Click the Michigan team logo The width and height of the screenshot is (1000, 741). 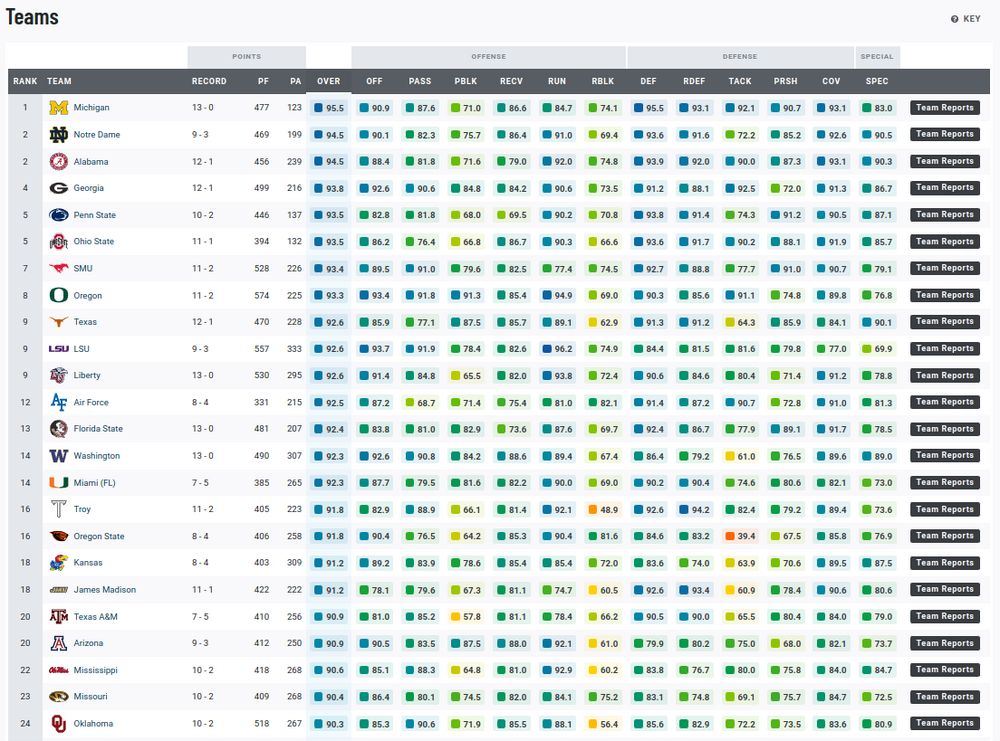pyautogui.click(x=58, y=108)
